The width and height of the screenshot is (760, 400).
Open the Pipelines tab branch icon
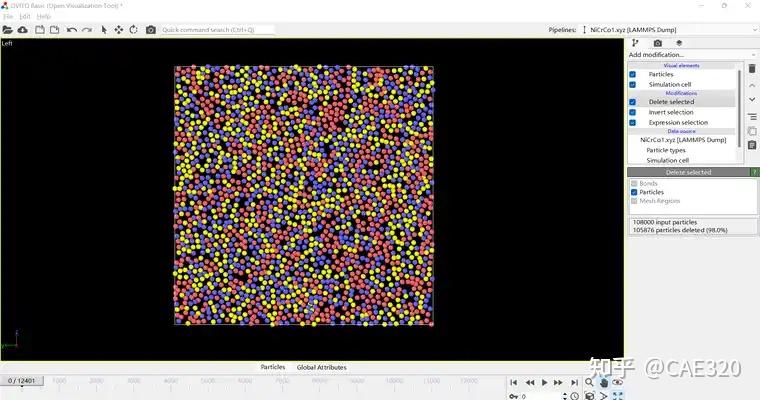point(635,43)
